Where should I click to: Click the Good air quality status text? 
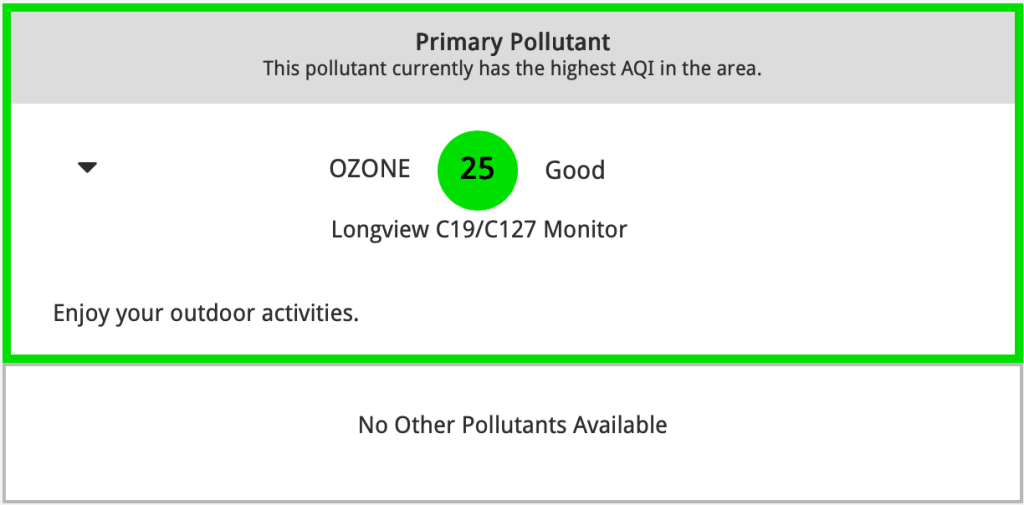[575, 171]
